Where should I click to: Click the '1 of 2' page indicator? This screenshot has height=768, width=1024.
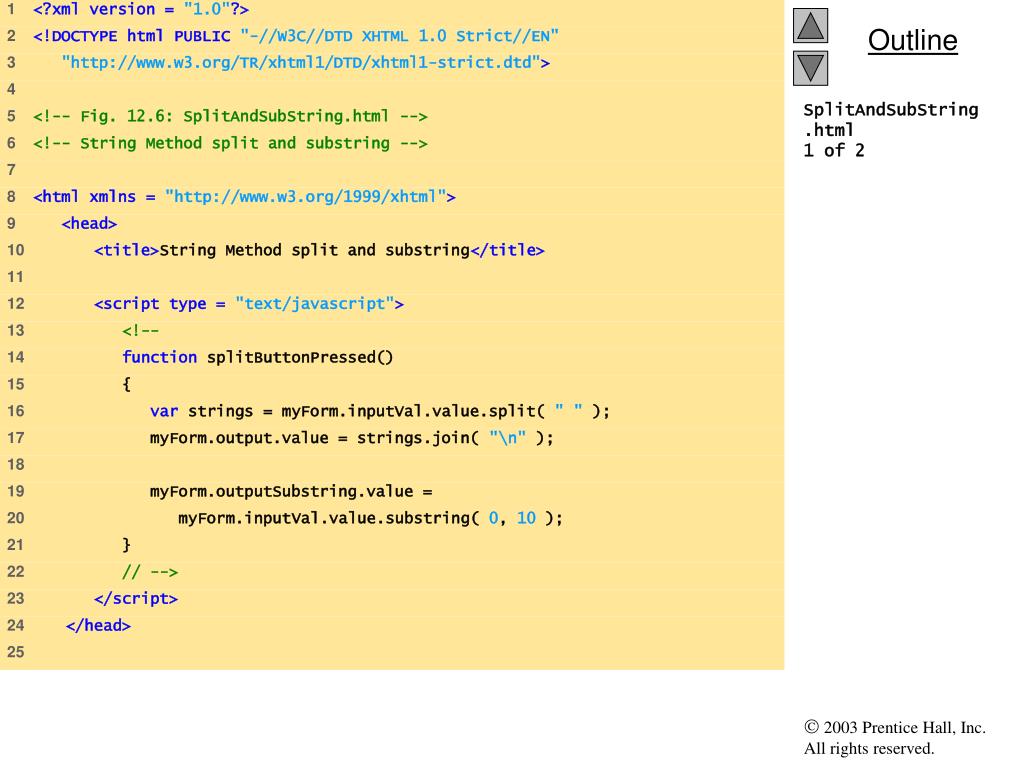tap(834, 151)
